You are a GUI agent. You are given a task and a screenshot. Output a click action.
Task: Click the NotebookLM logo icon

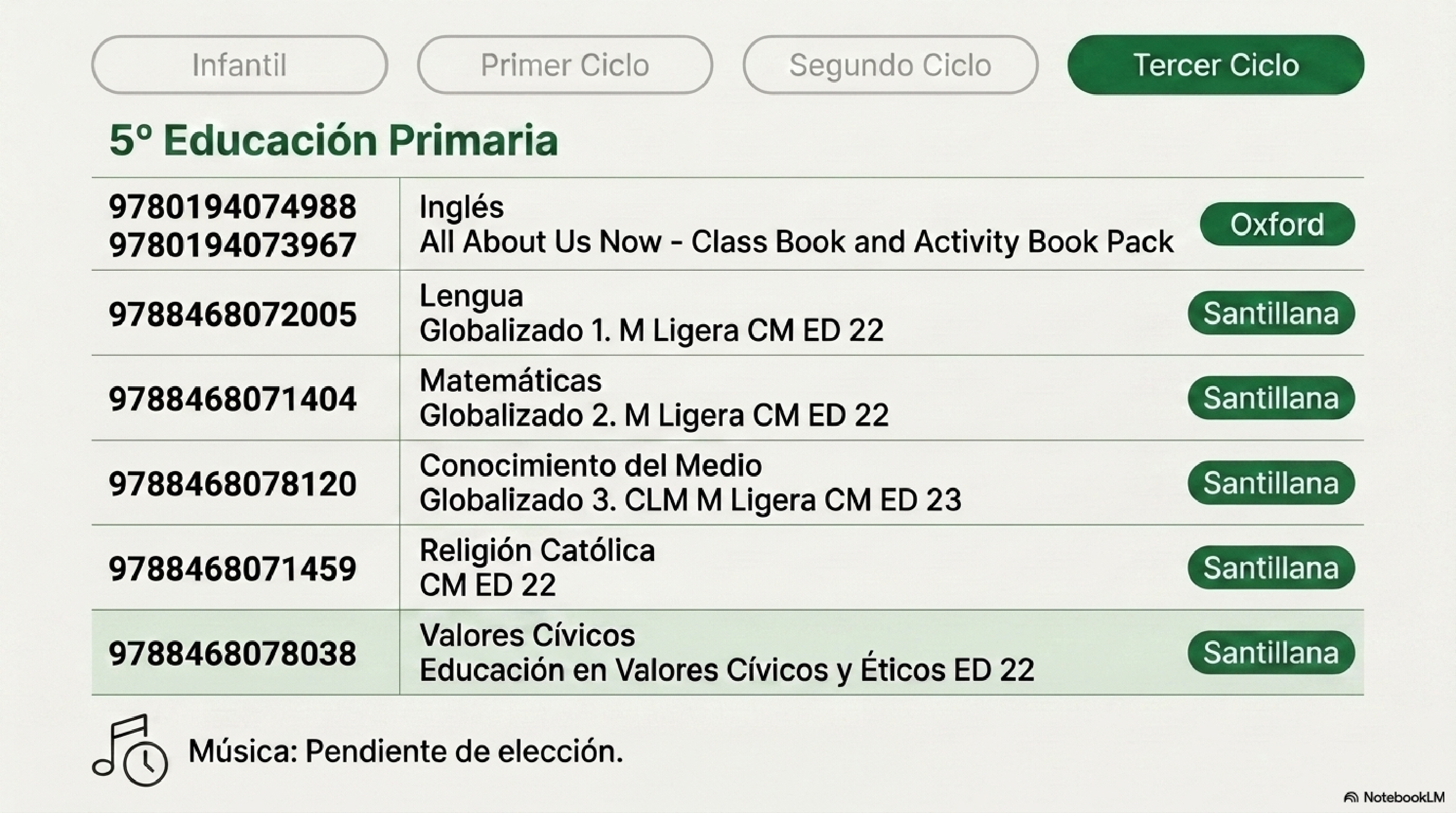click(1351, 798)
